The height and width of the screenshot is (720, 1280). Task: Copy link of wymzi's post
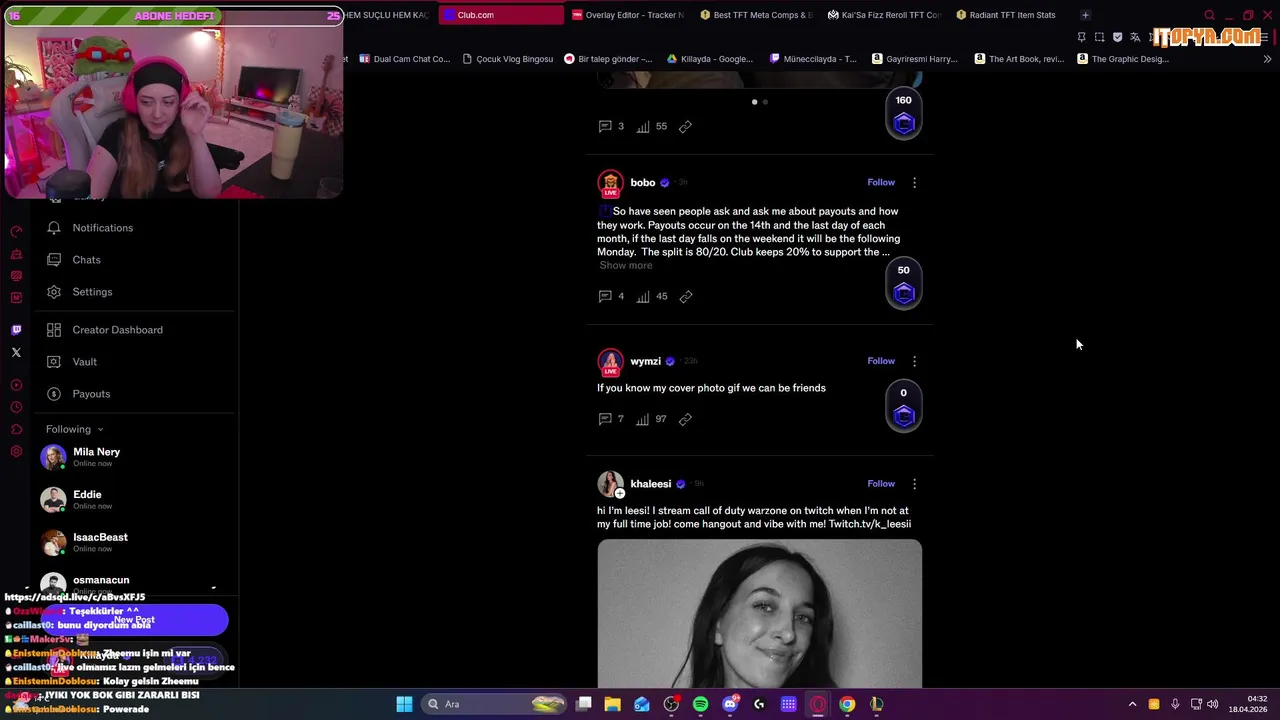(686, 419)
